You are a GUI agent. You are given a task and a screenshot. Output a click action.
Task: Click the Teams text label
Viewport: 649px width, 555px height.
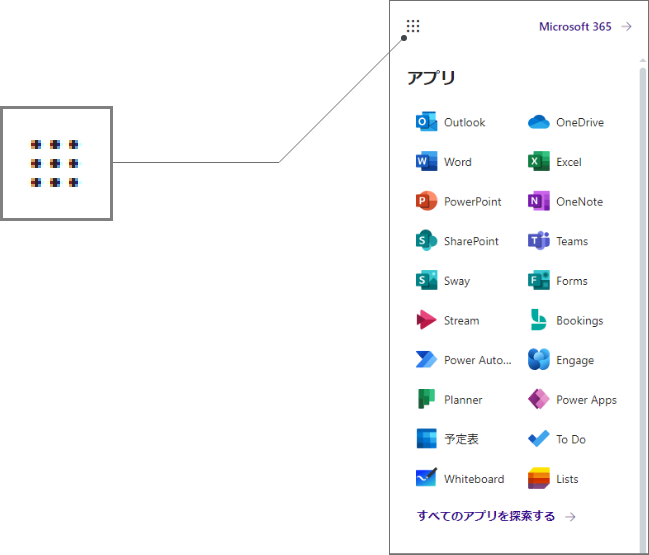coord(572,241)
